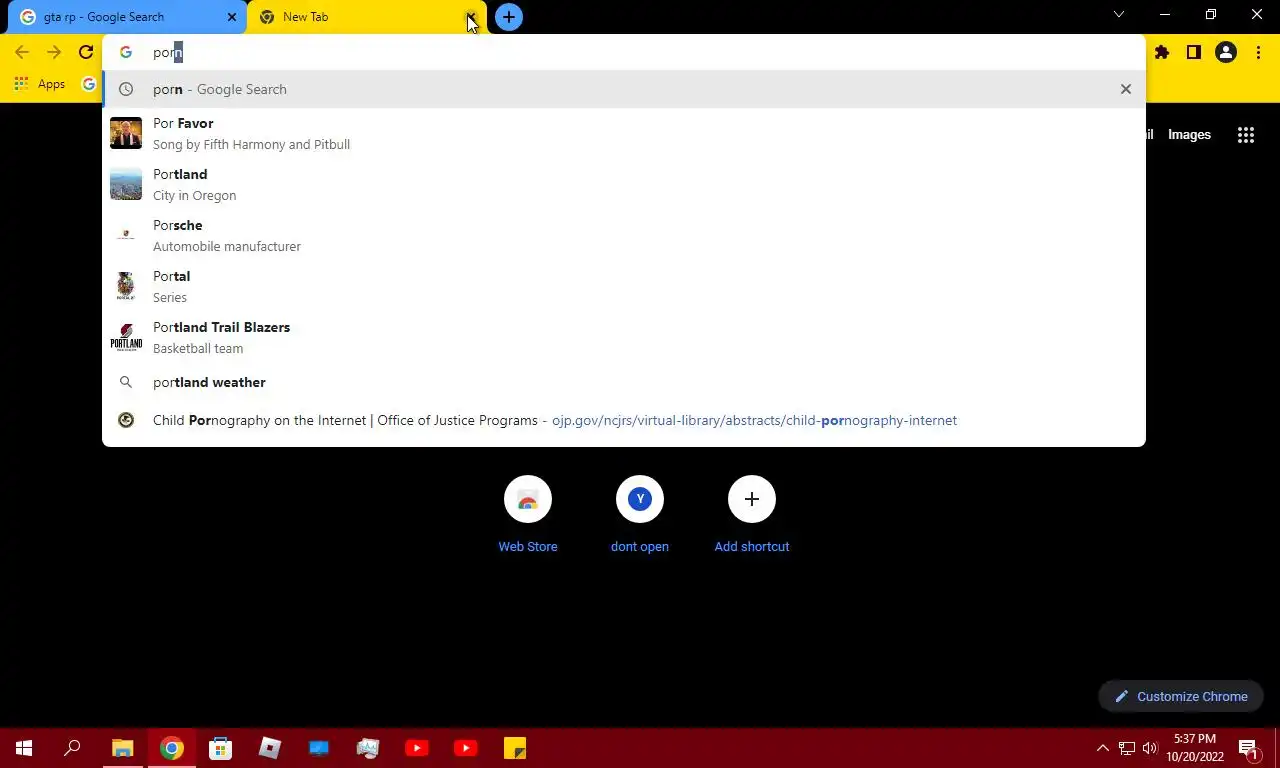
Task: Open the Google bookmark in bookmarks bar
Action: pos(88,84)
